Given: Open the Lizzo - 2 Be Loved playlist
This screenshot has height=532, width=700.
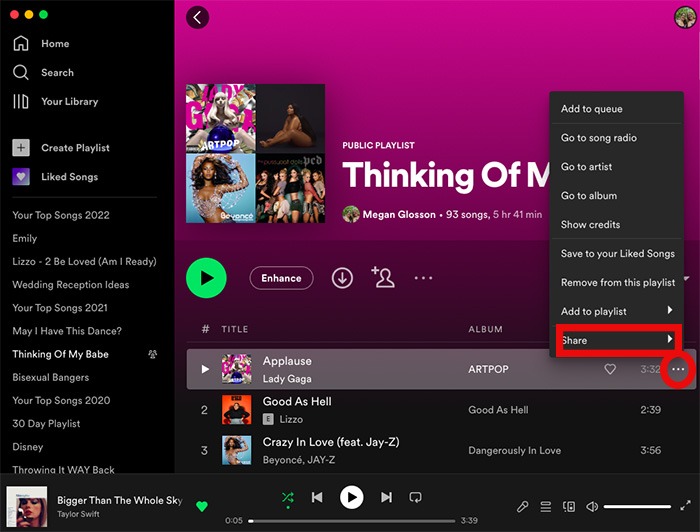Looking at the screenshot, I should pos(84,262).
